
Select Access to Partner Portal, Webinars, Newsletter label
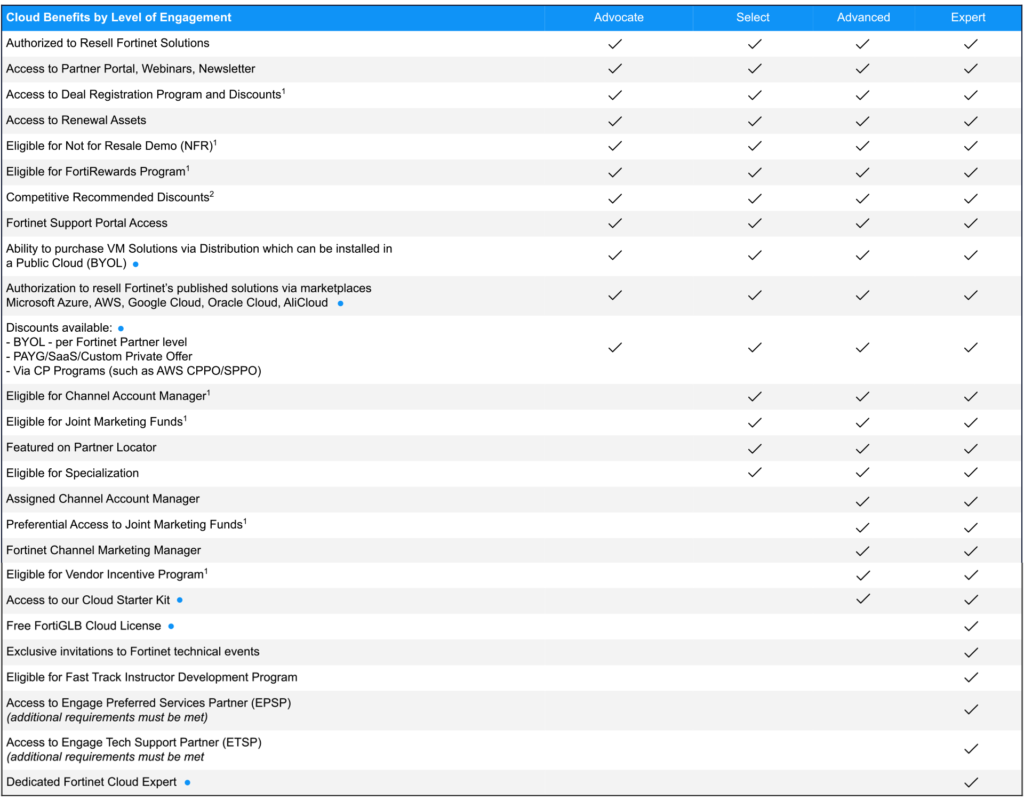(x=131, y=69)
